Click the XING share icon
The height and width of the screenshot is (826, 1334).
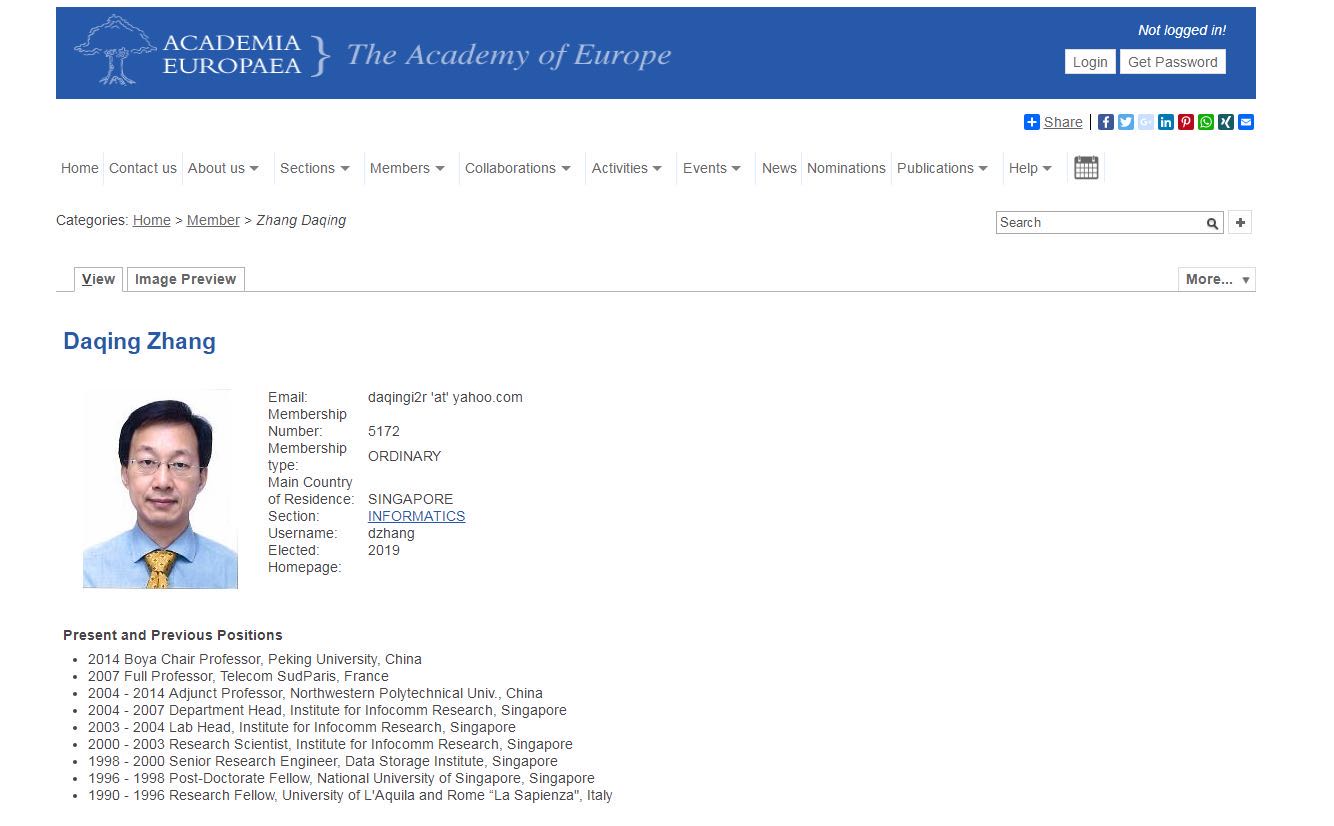1225,122
